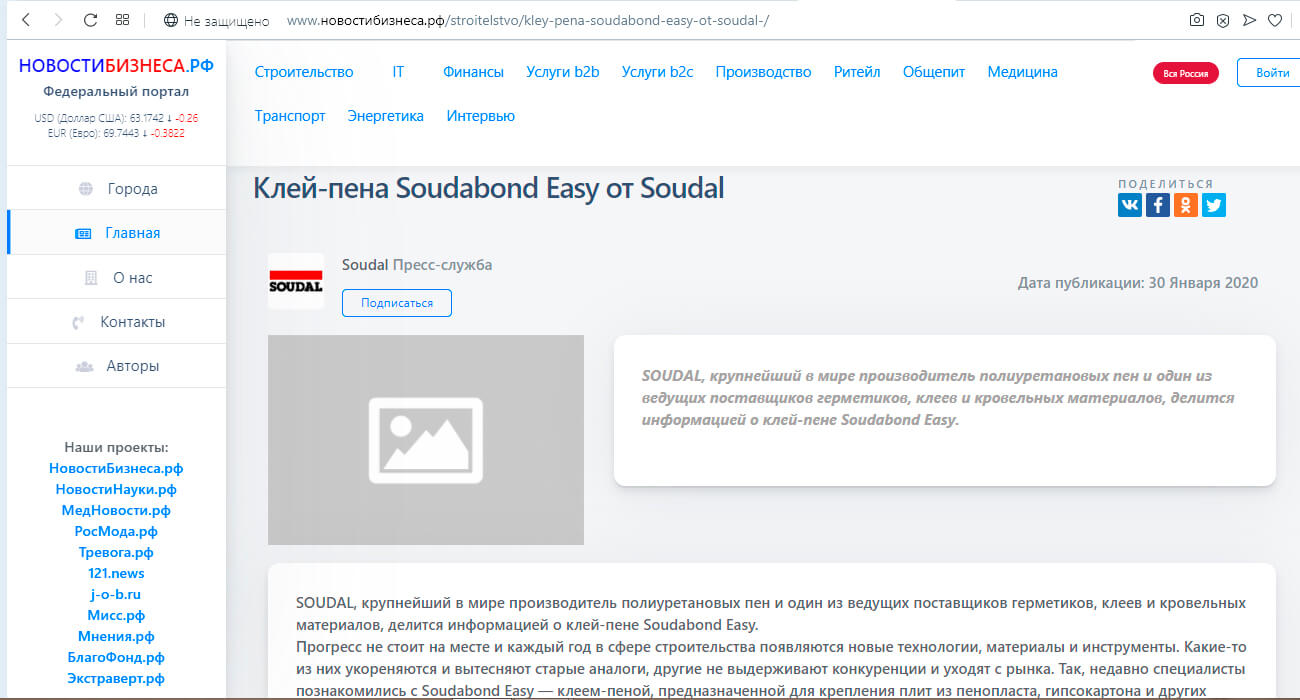Click the people icon beside Авторы
The height and width of the screenshot is (700, 1300).
pos(84,366)
